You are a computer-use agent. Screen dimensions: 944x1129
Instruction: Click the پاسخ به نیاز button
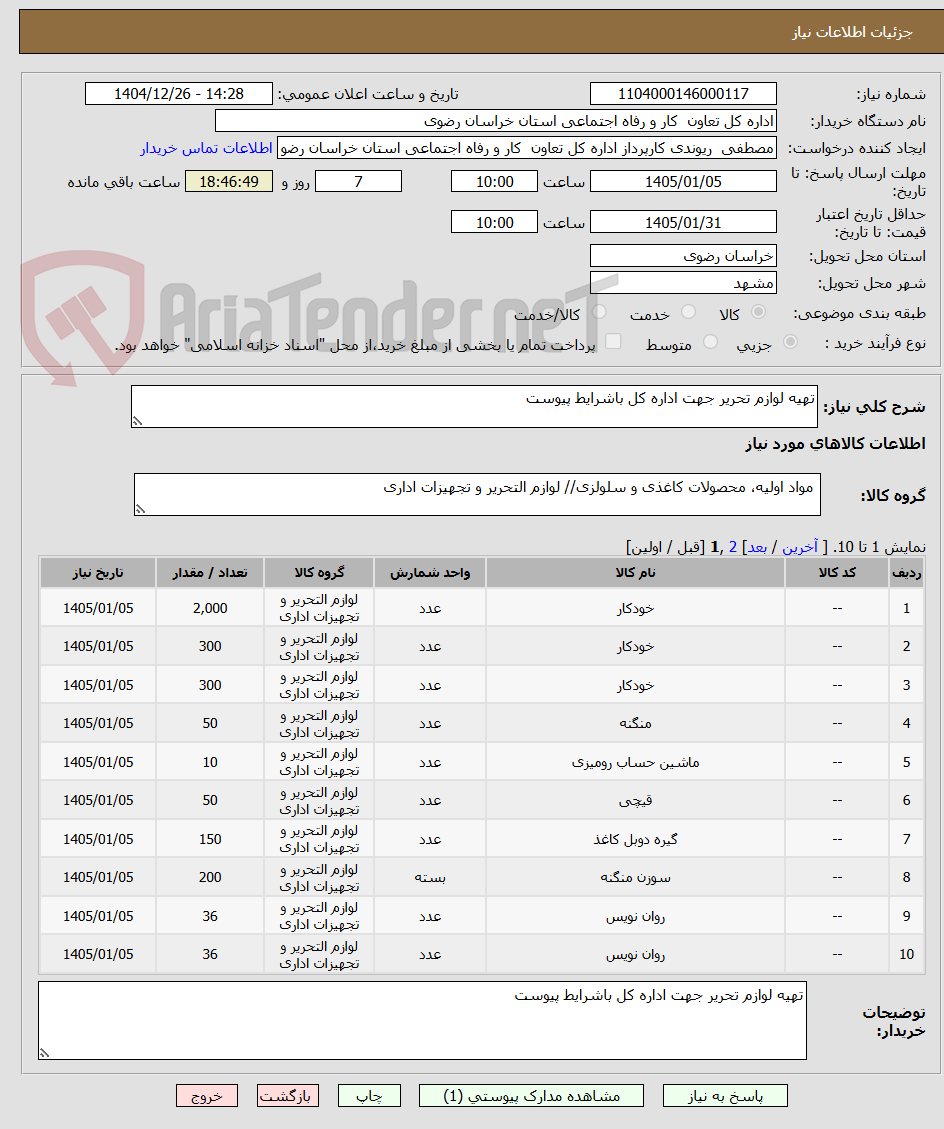(x=725, y=1096)
